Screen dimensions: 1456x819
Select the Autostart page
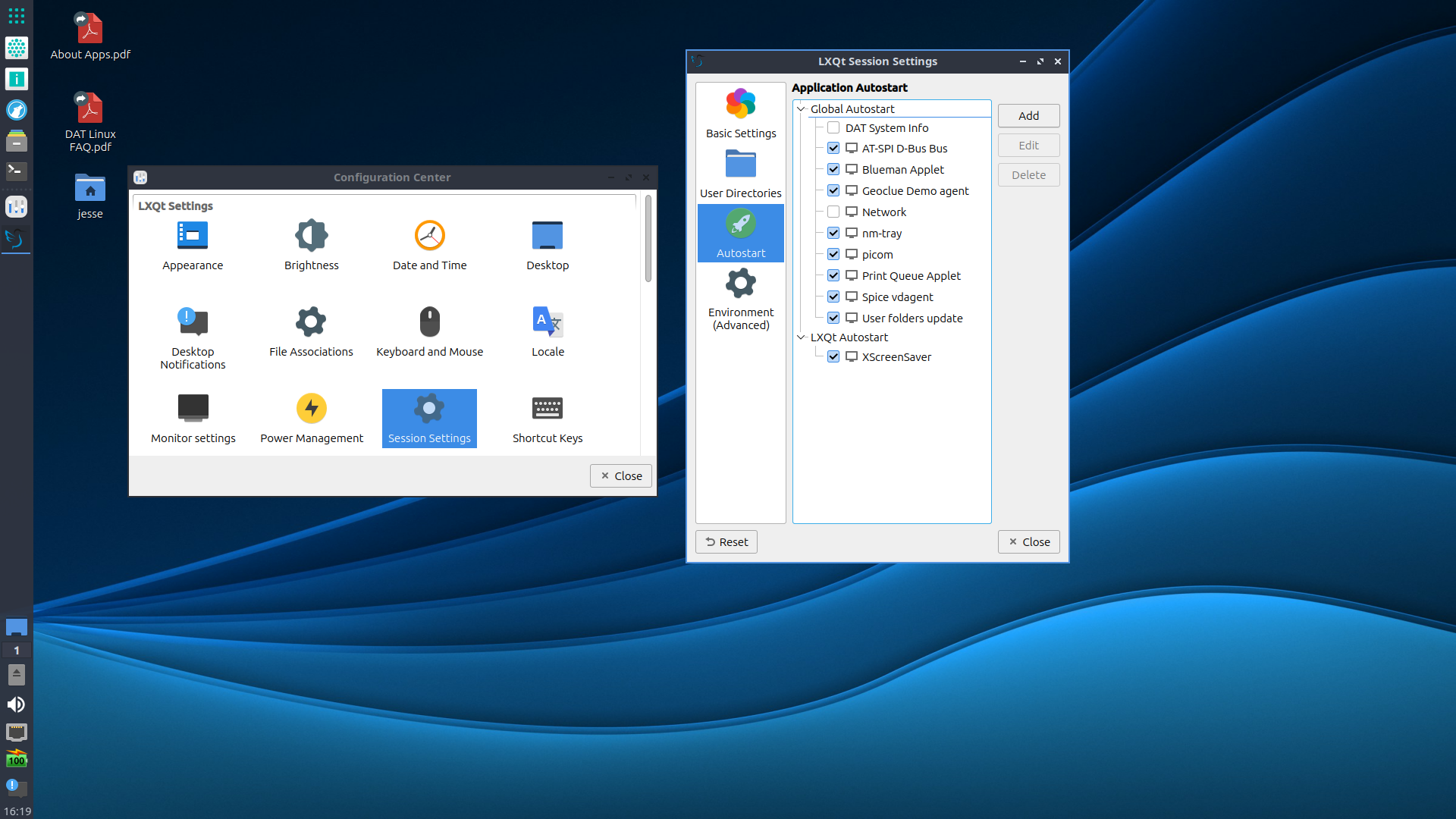pos(741,234)
